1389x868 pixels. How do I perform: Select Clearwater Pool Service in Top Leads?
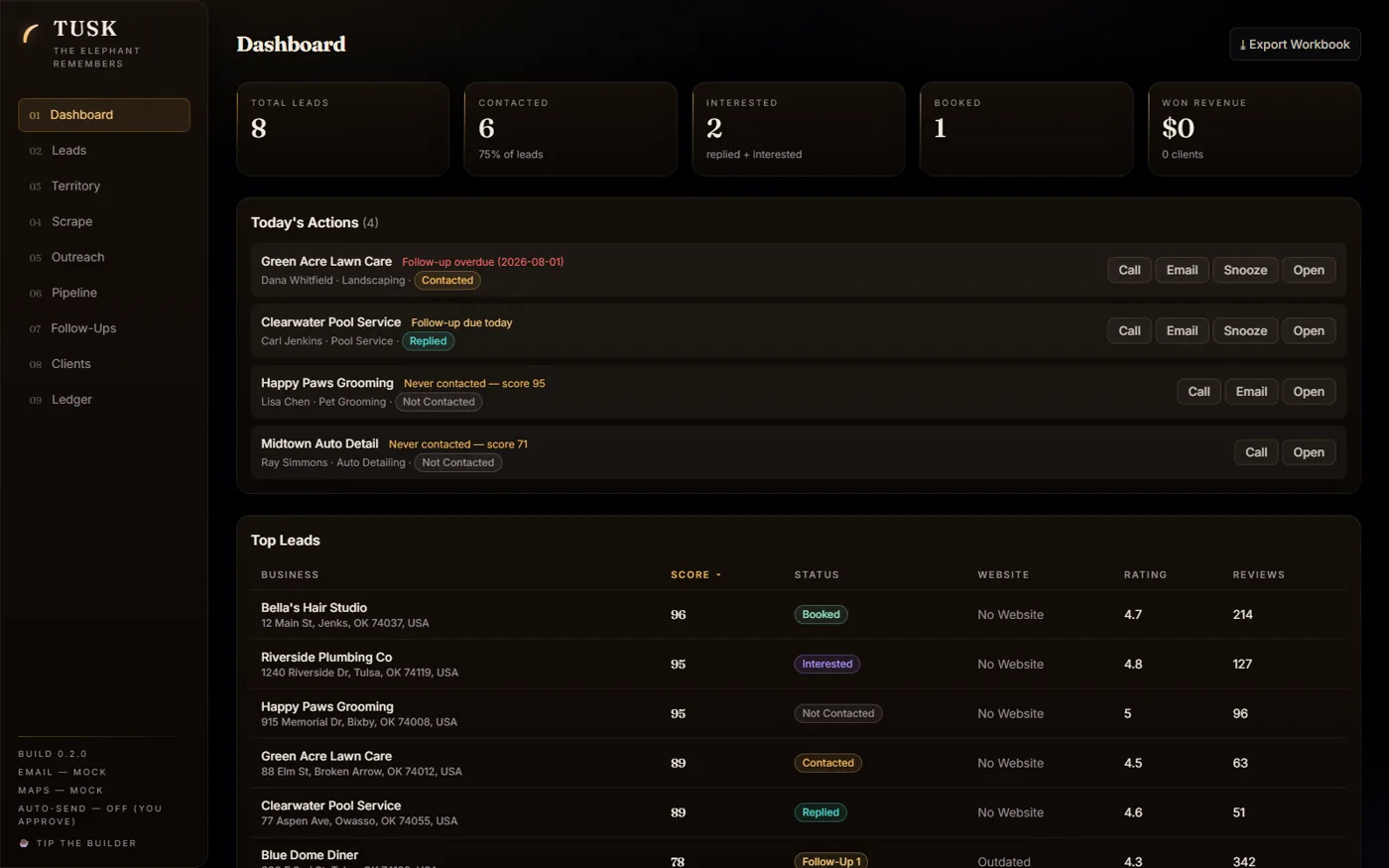click(x=799, y=813)
